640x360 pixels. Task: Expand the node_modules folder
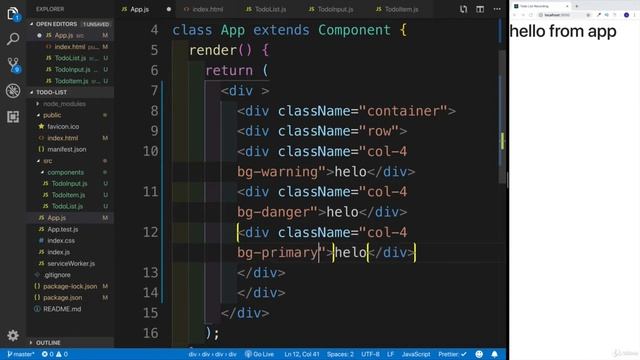click(64, 104)
